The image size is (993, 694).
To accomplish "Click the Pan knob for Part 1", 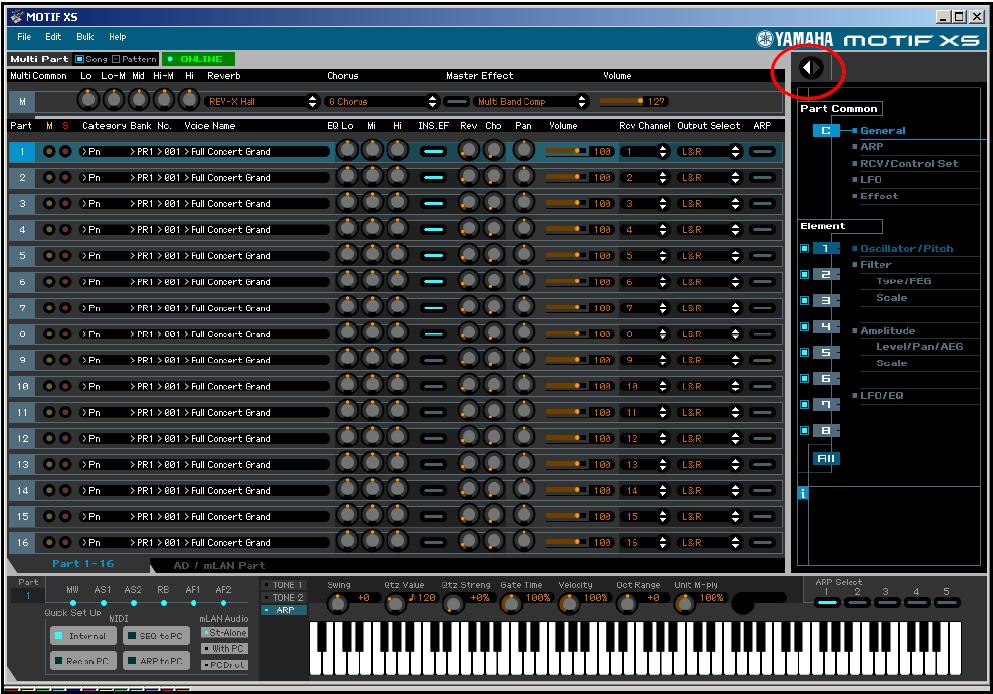I will (523, 151).
